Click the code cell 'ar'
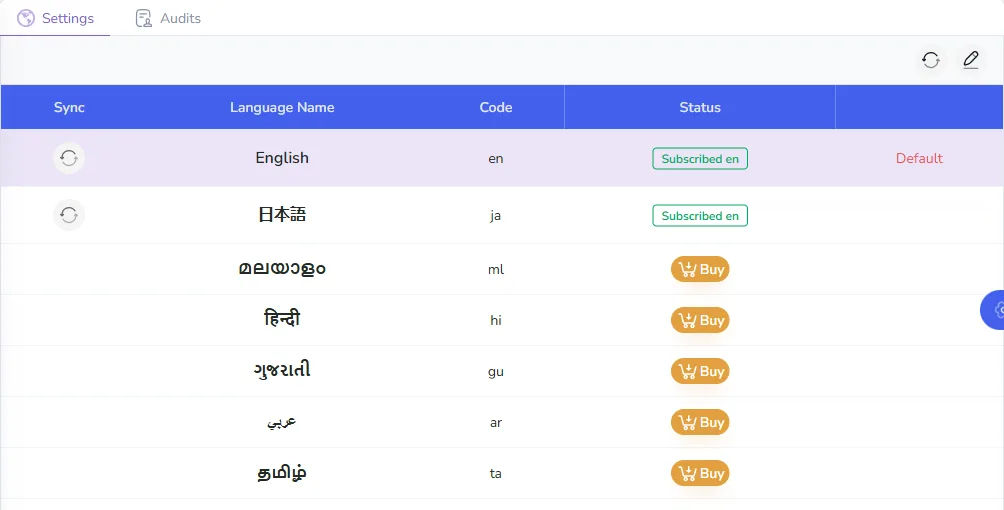1004x510 pixels. pyautogui.click(x=496, y=423)
